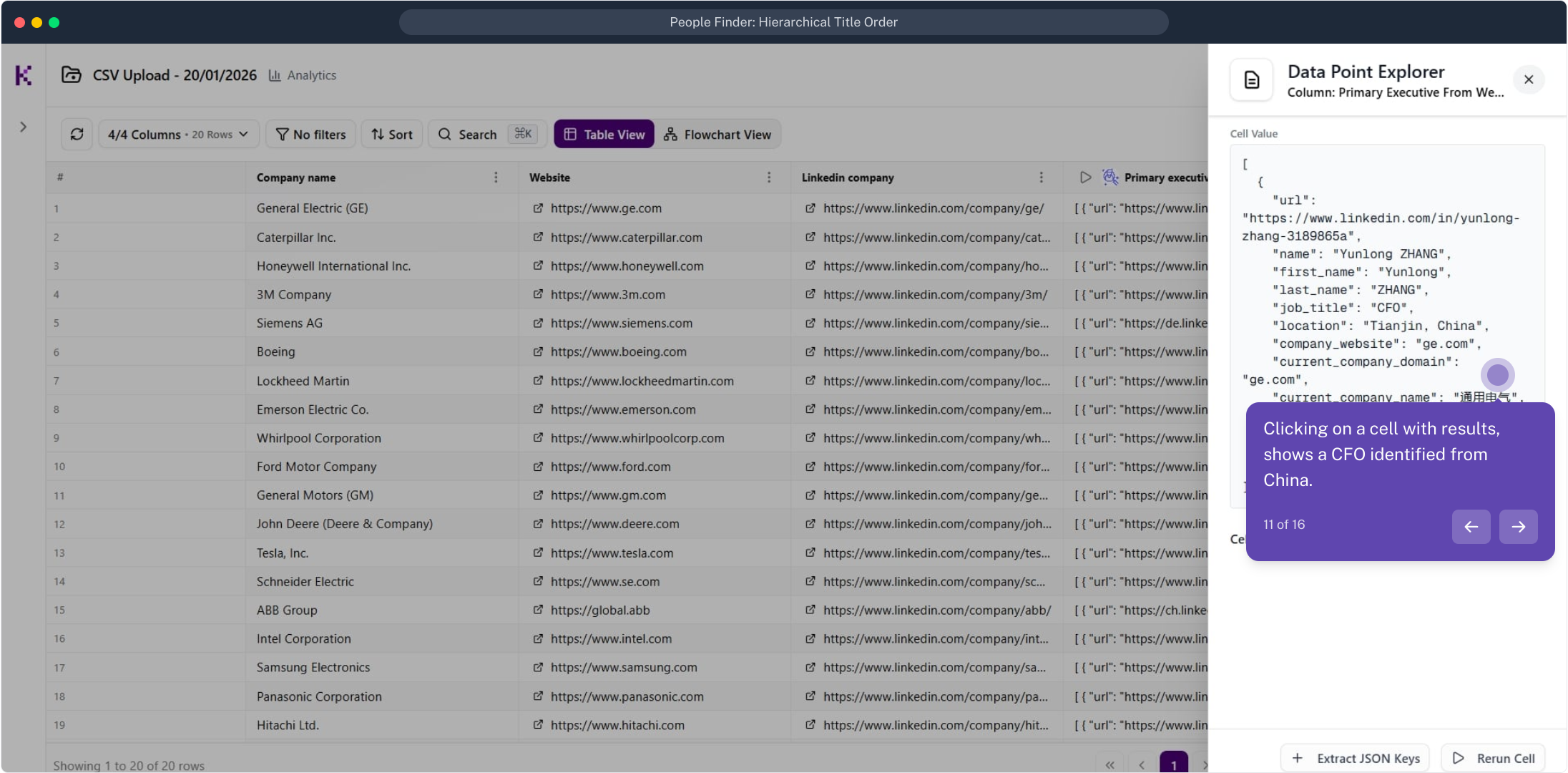Run the Primary executive column play icon

tap(1085, 178)
